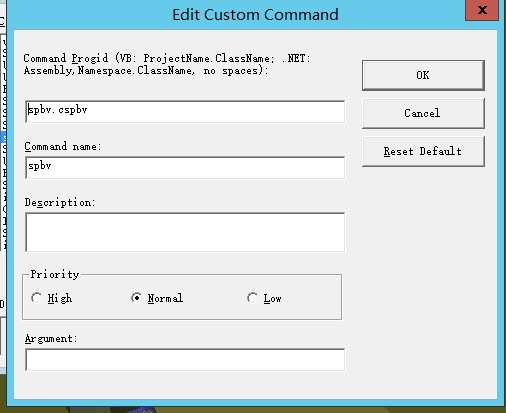Click the Command name label
Viewport: 506px width, 413px height.
click(x=62, y=146)
